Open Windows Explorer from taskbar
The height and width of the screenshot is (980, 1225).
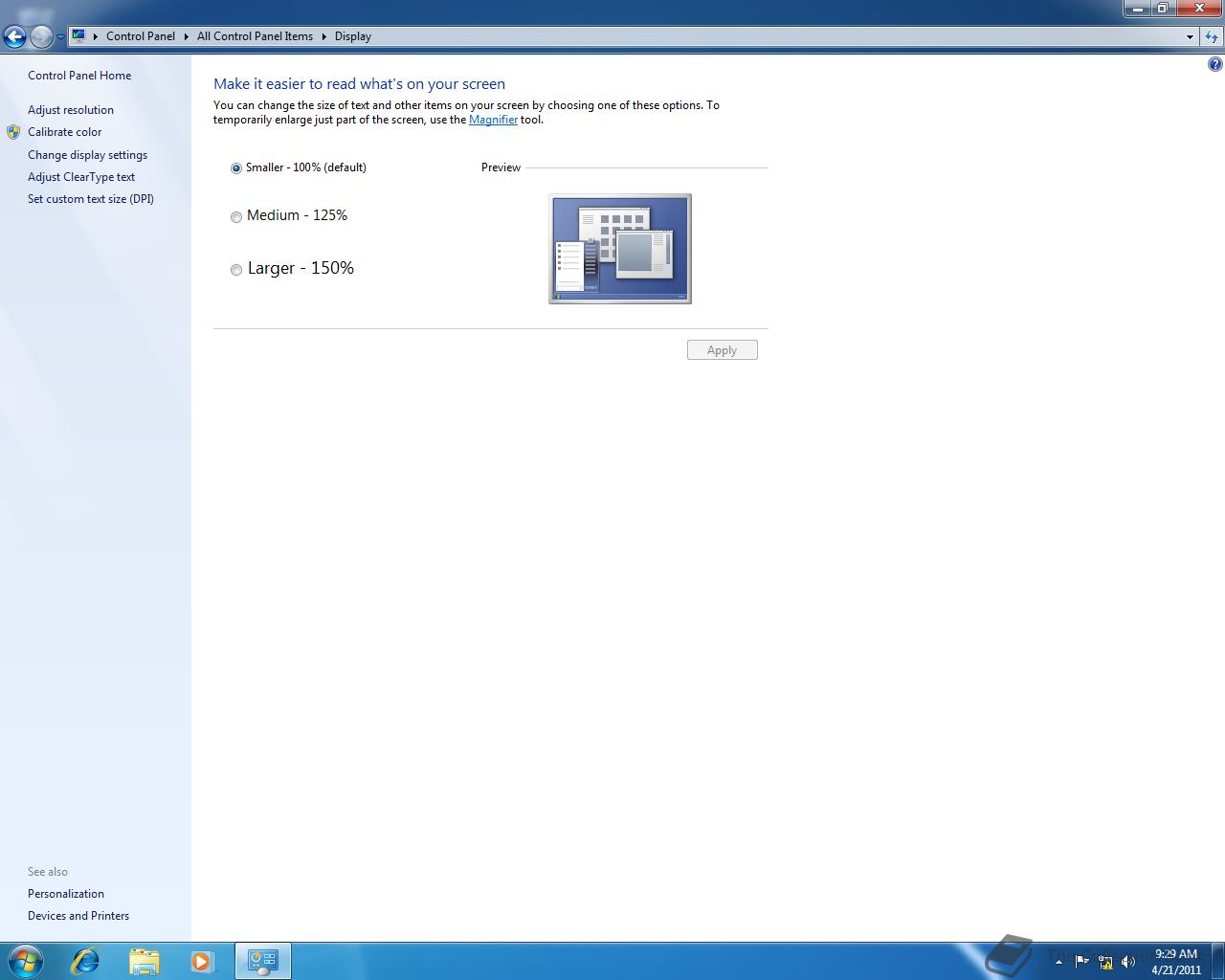pos(144,961)
